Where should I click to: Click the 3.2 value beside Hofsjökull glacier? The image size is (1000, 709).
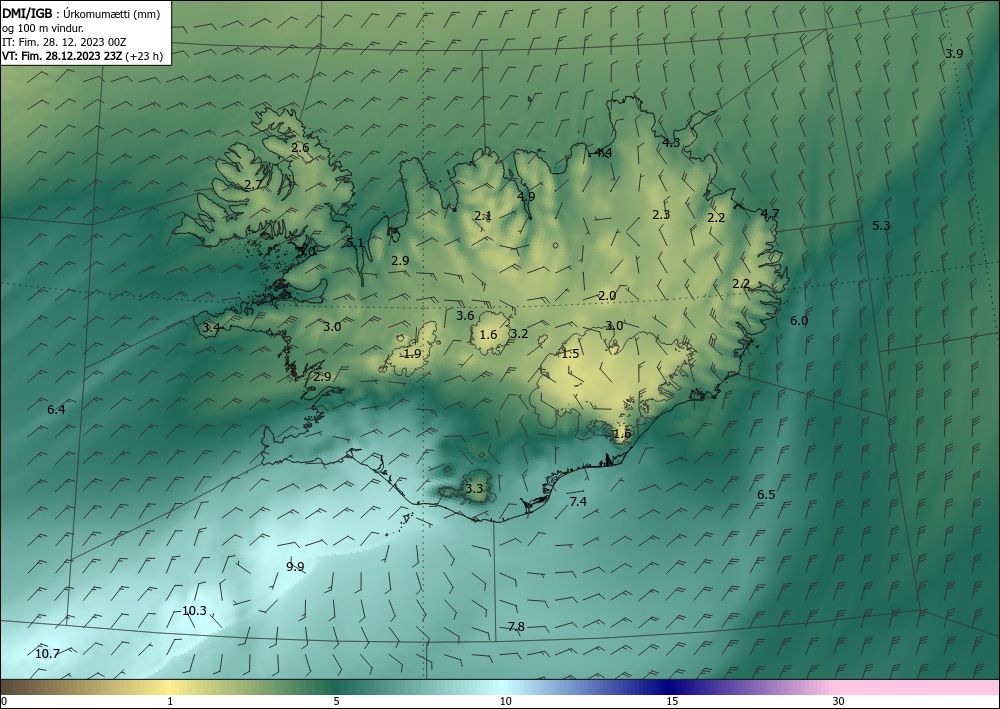[x=519, y=333]
